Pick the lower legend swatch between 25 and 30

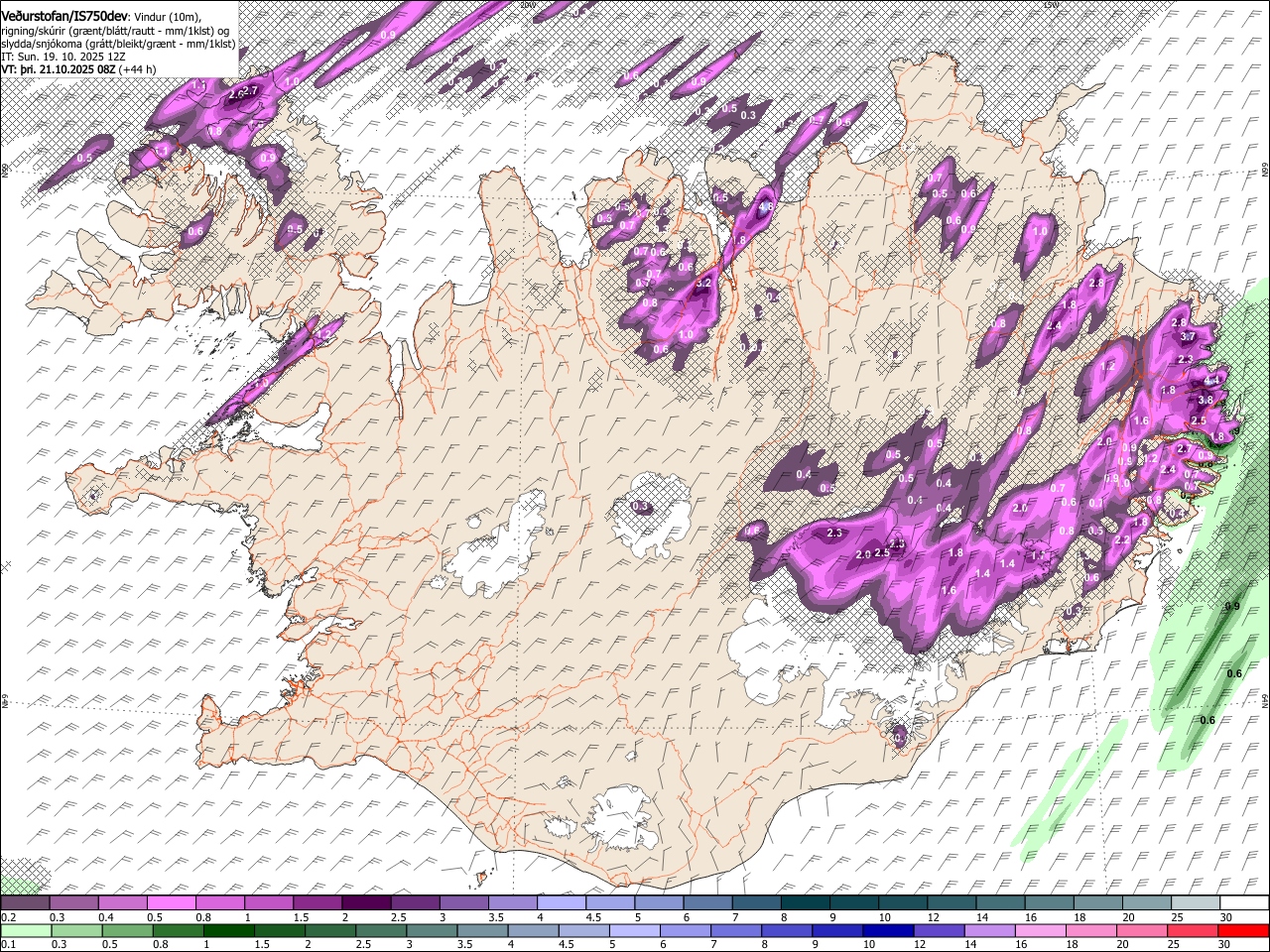pyautogui.click(x=1194, y=930)
